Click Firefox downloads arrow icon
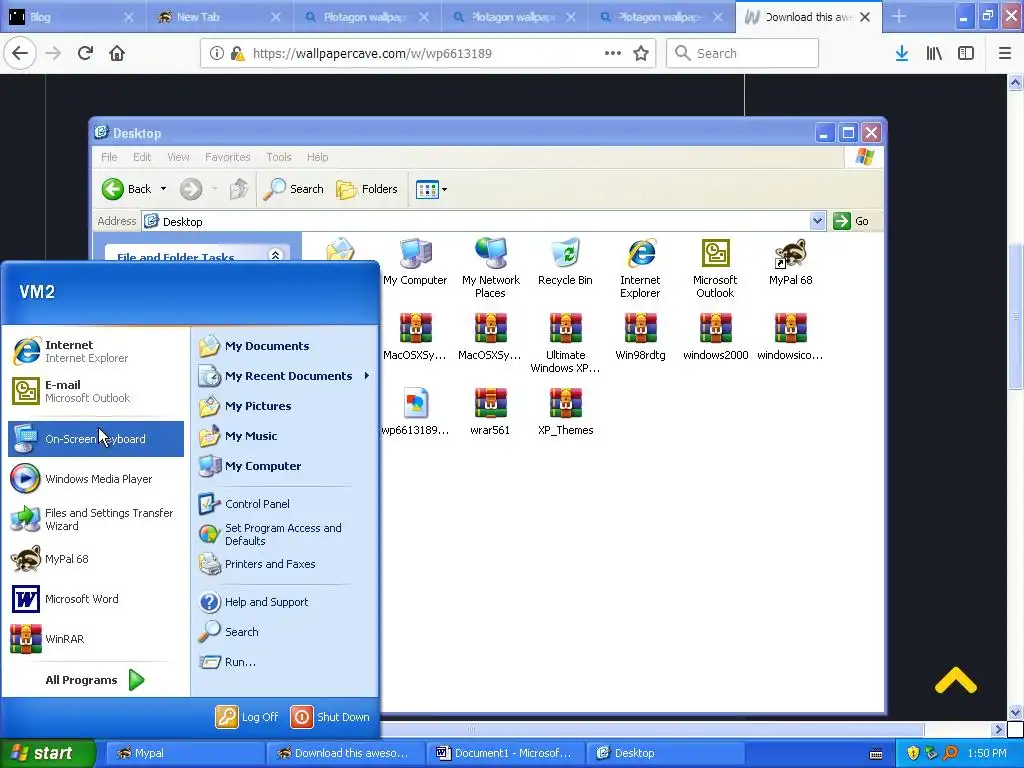This screenshot has width=1024, height=768. (x=902, y=54)
